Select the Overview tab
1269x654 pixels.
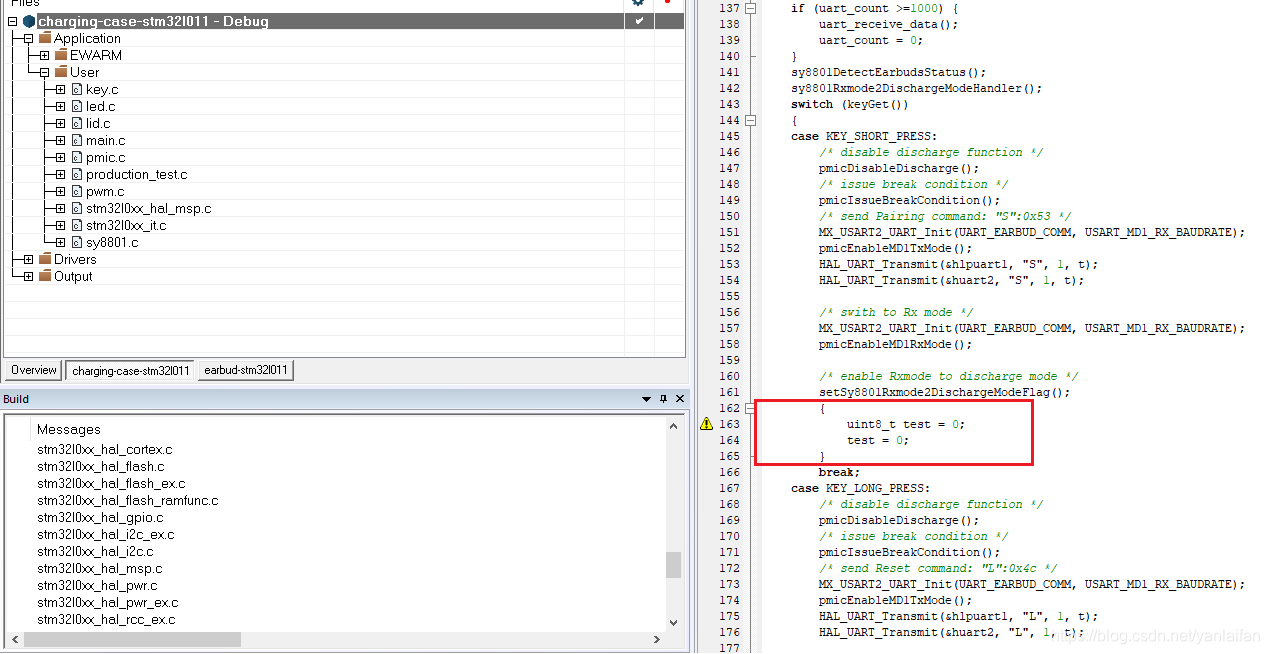pyautogui.click(x=33, y=370)
